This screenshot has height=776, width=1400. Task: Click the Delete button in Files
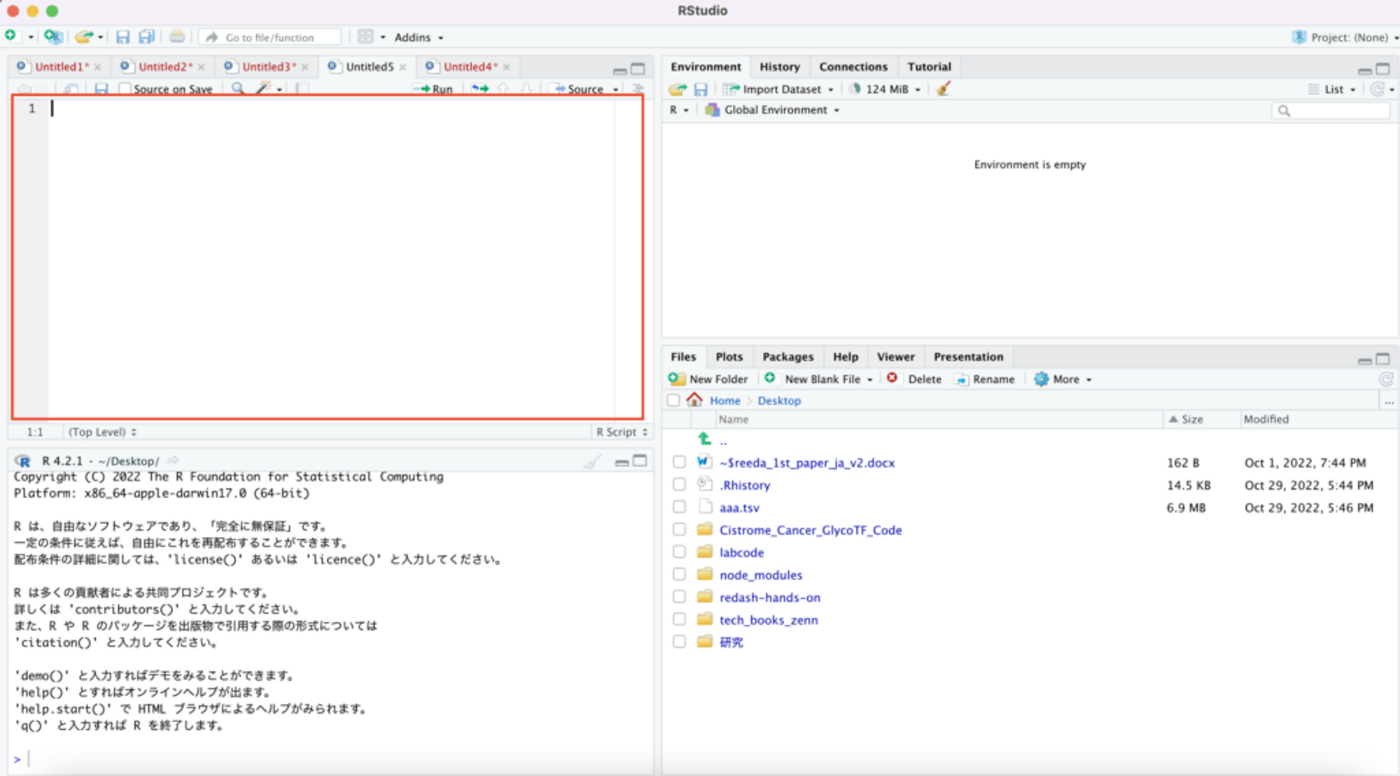click(x=914, y=379)
